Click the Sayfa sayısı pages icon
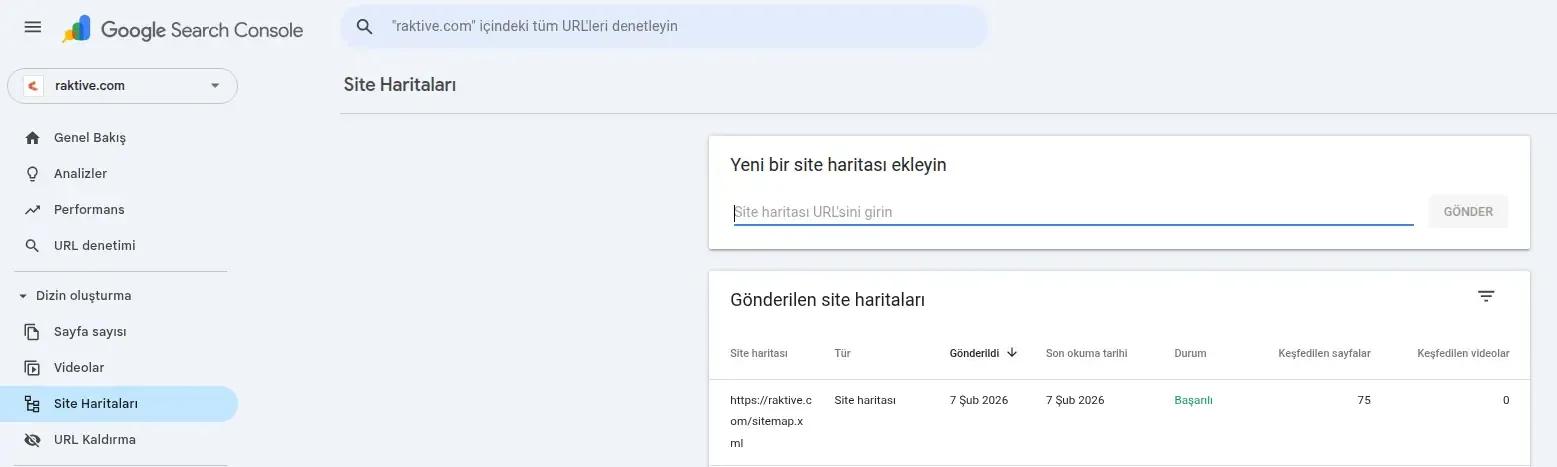The height and width of the screenshot is (467, 1557). tap(33, 332)
